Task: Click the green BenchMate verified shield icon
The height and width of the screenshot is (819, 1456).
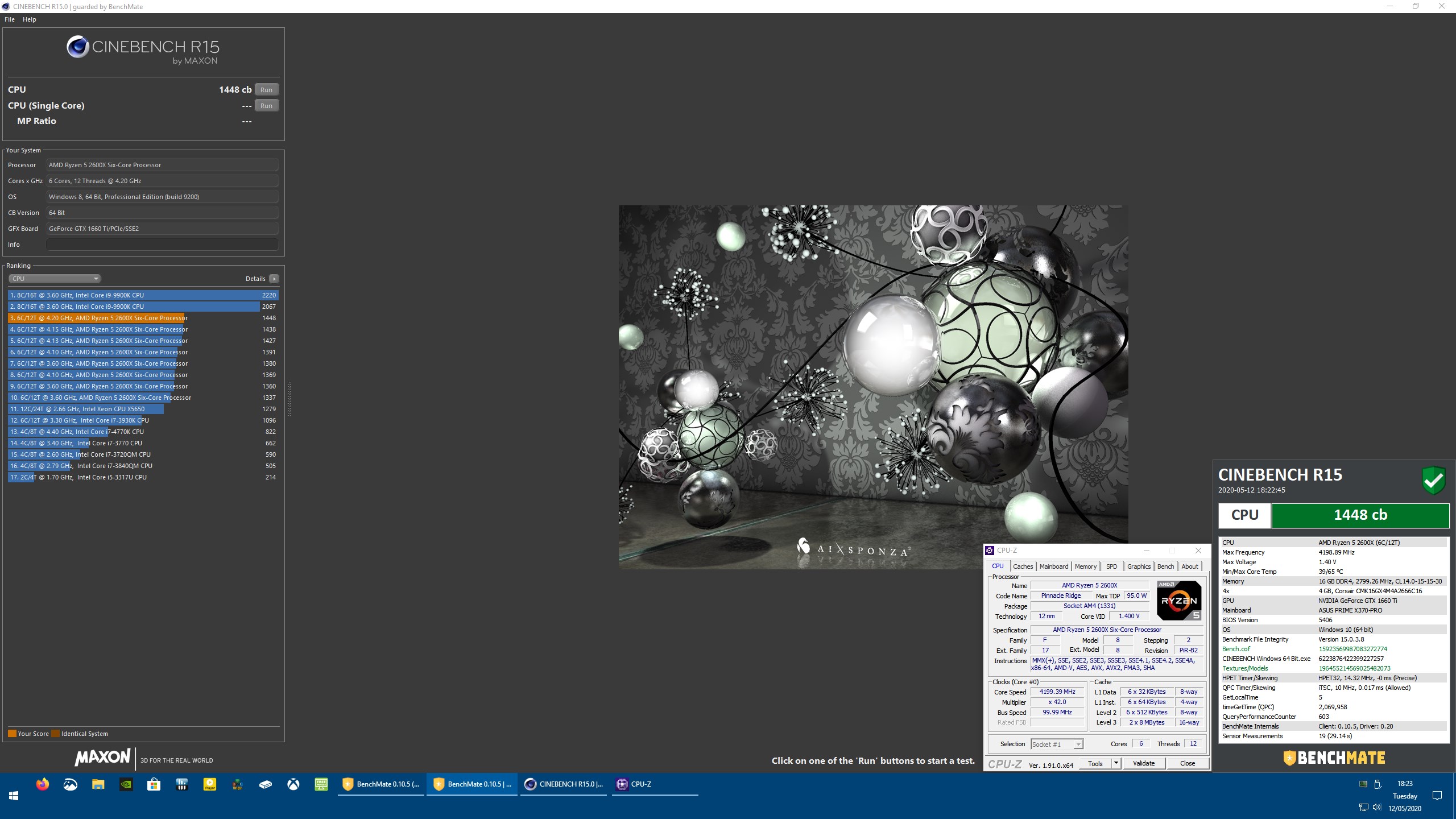Action: pyautogui.click(x=1434, y=481)
